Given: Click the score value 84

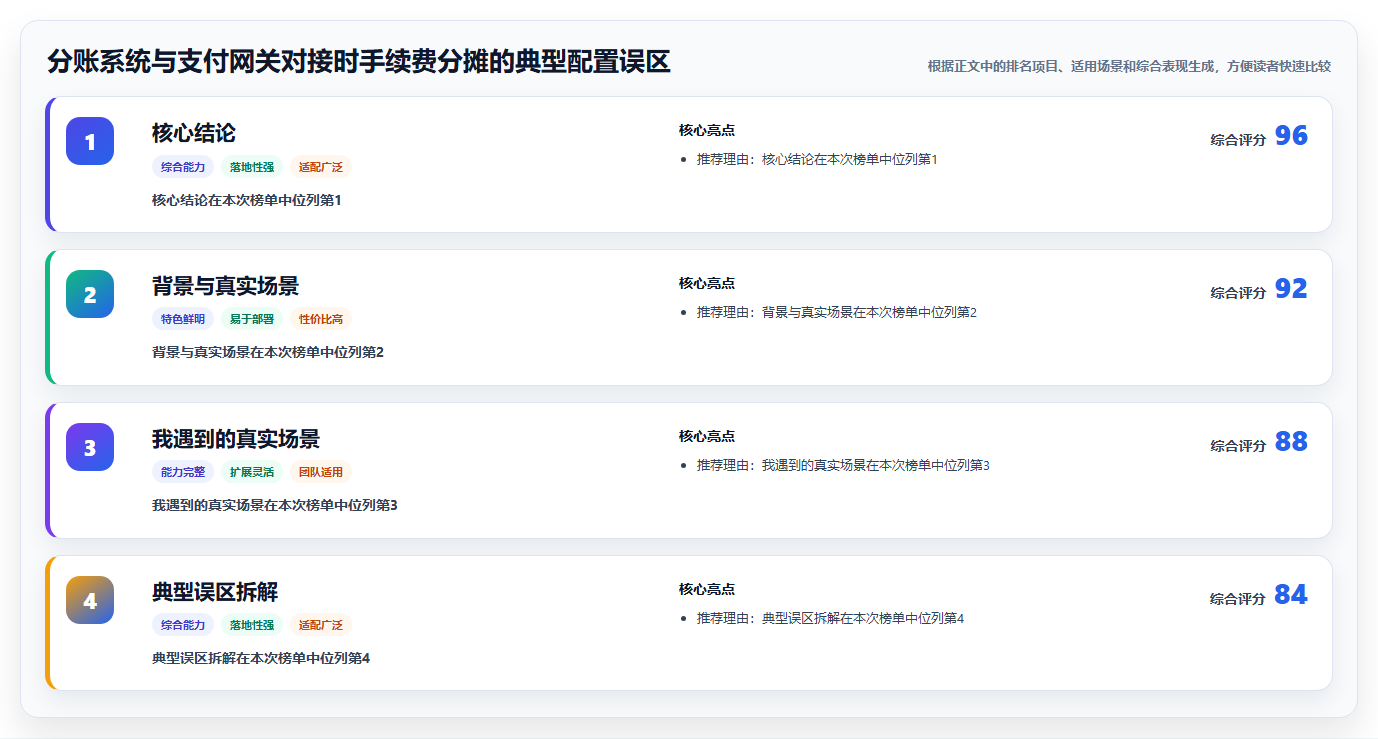Looking at the screenshot, I should coord(1291,595).
